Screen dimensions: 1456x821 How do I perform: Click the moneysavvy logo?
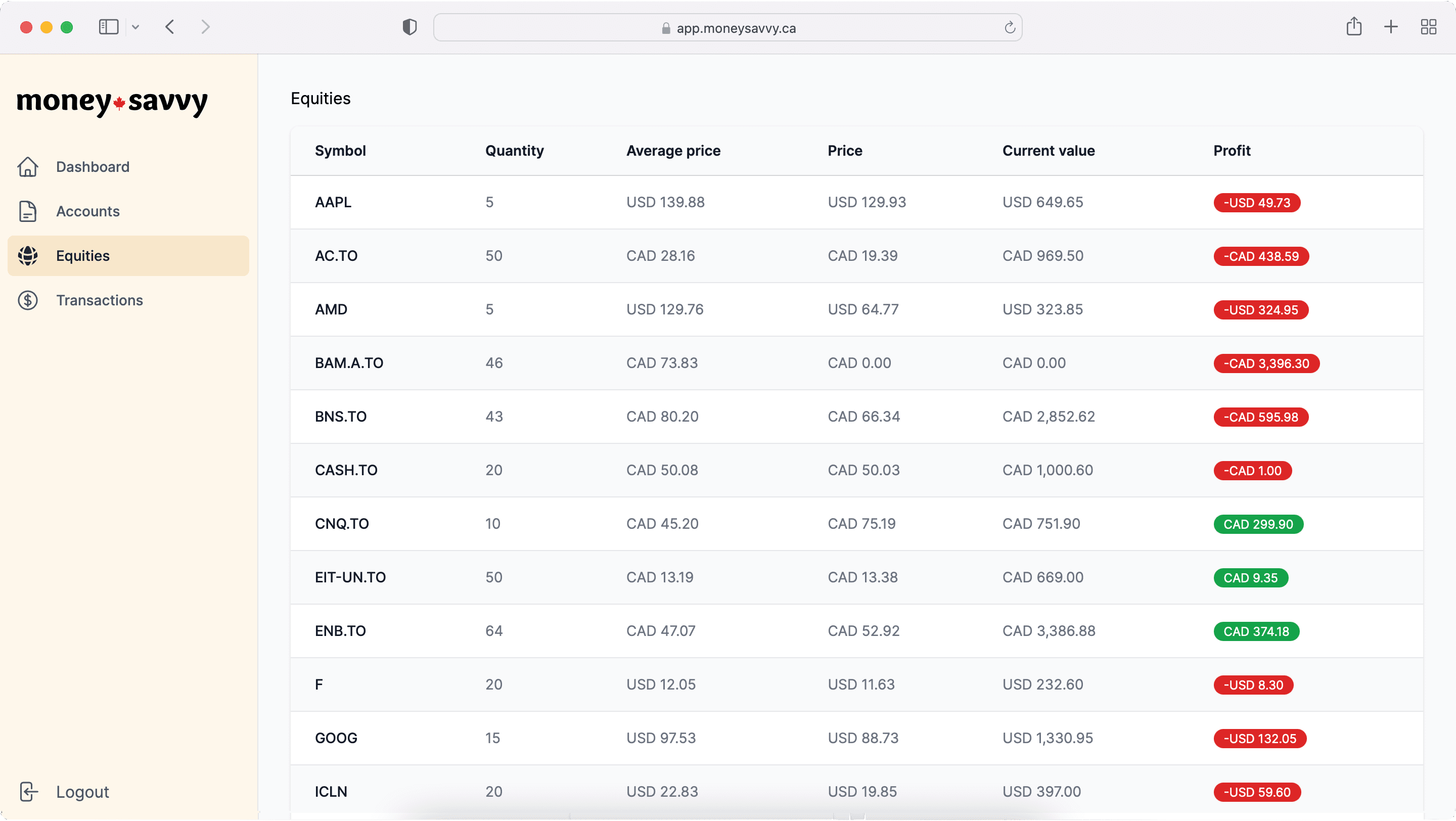click(112, 102)
